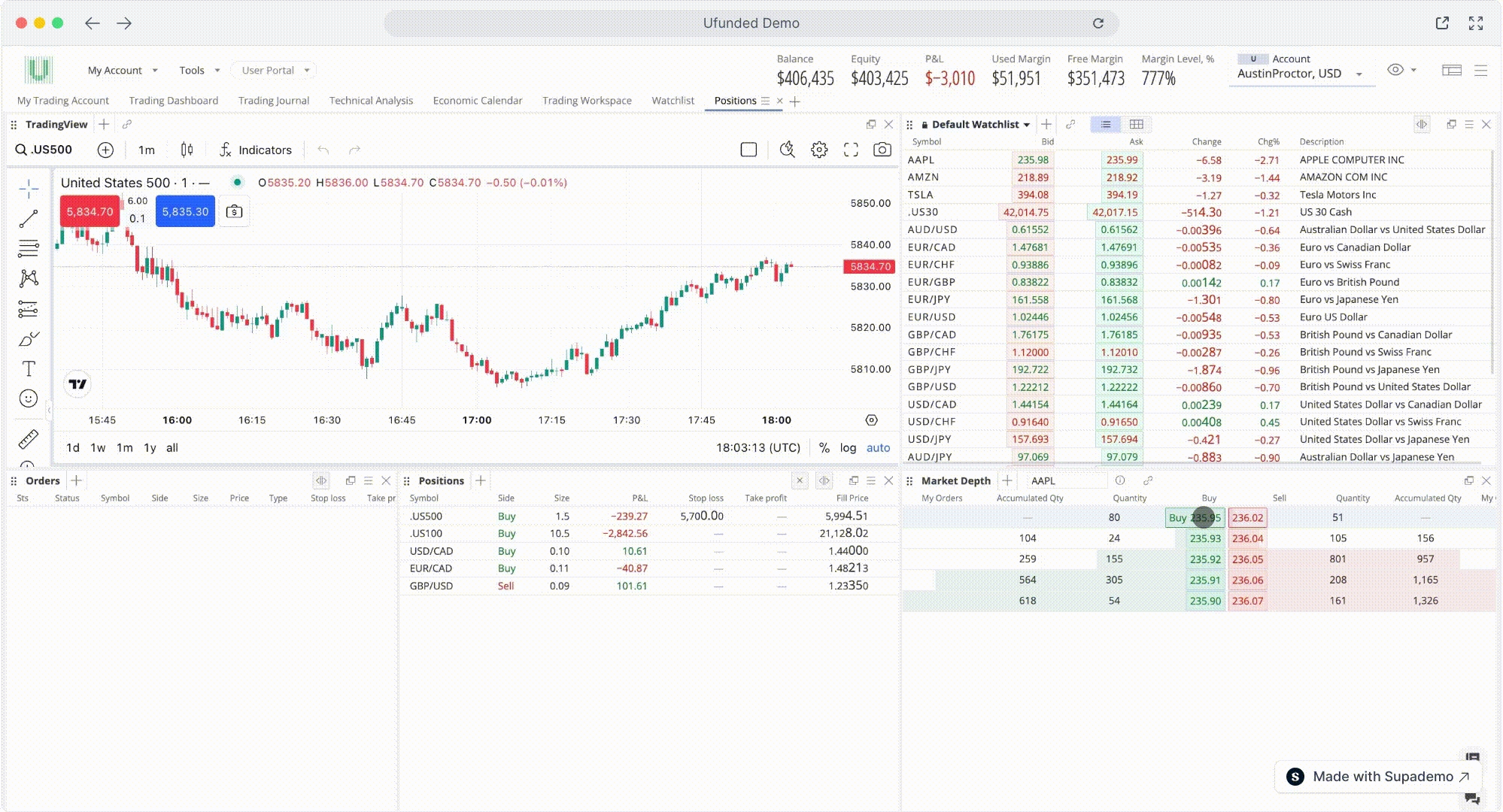Switch watchlist to grid view
Viewport: 1503px width, 812px height.
(1137, 124)
